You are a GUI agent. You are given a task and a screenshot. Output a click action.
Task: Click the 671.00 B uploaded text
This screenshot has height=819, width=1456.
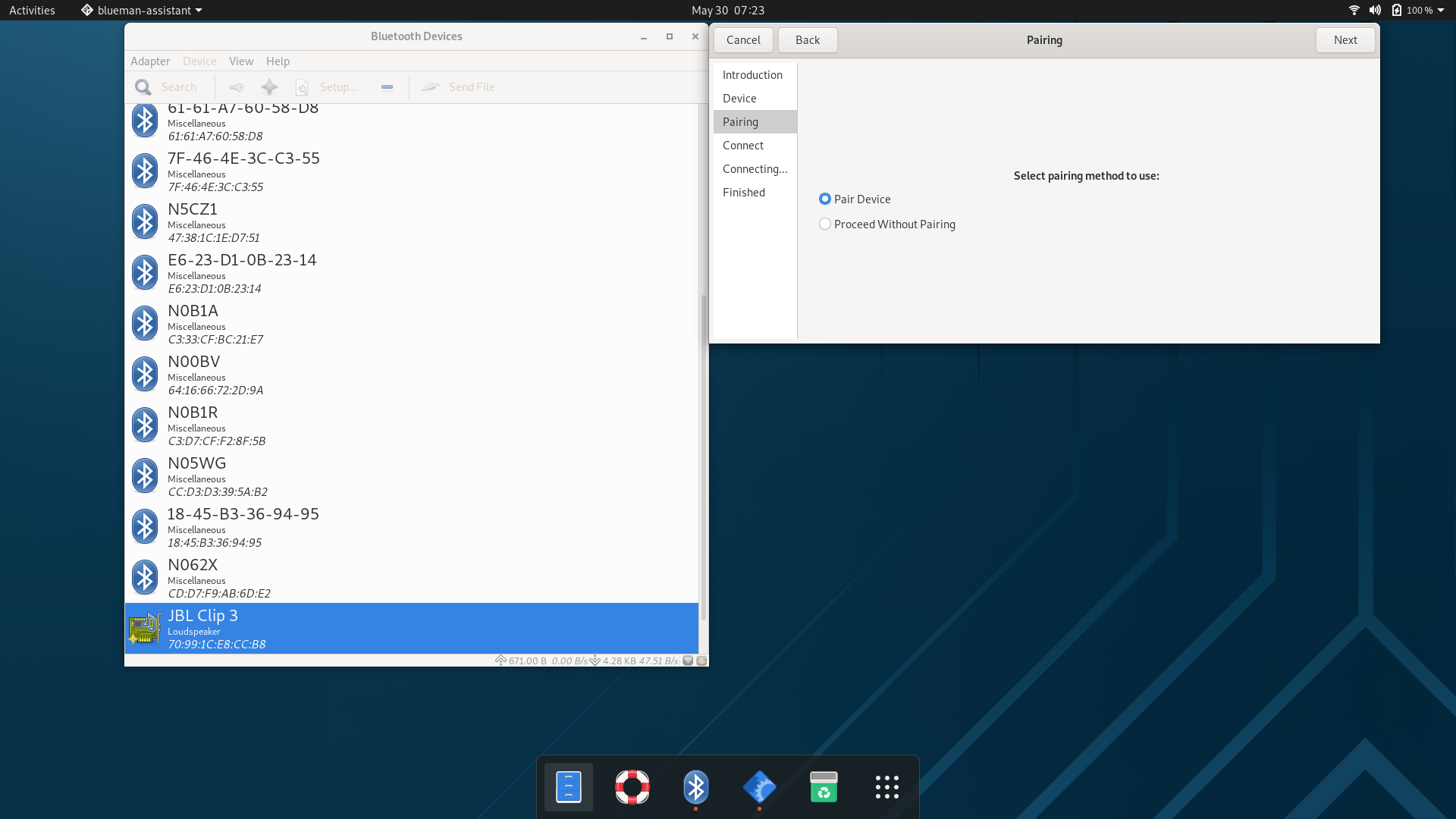(x=528, y=661)
